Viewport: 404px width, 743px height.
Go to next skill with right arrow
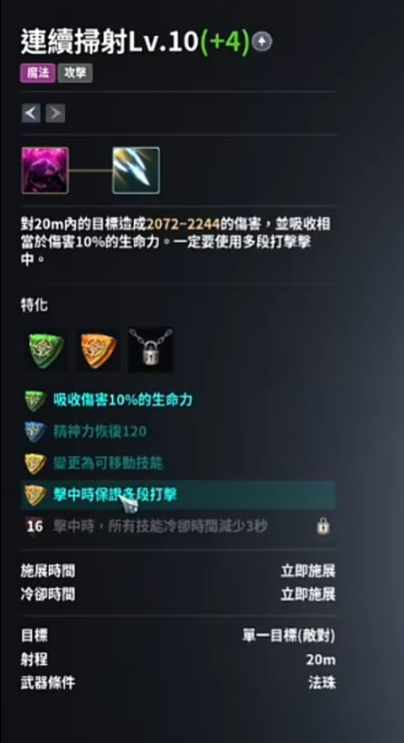tap(55, 113)
